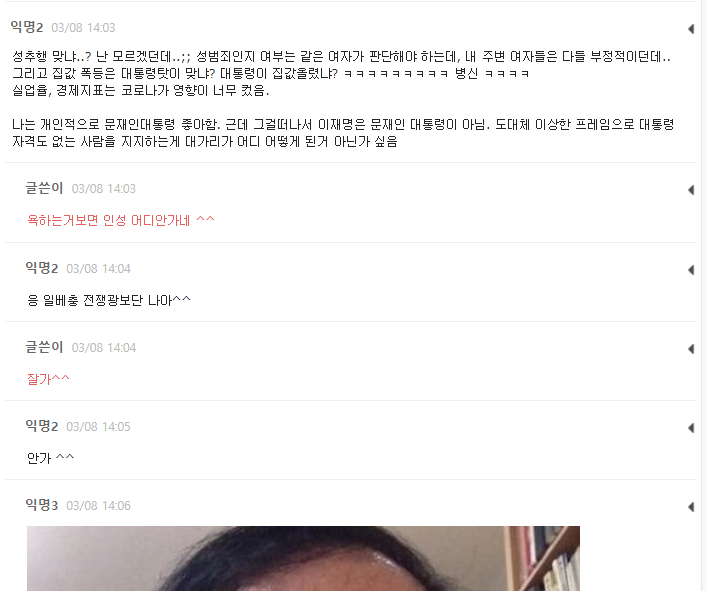Open arrow menu on 글쓴이 14:03 reply
The image size is (707, 591).
tap(691, 190)
